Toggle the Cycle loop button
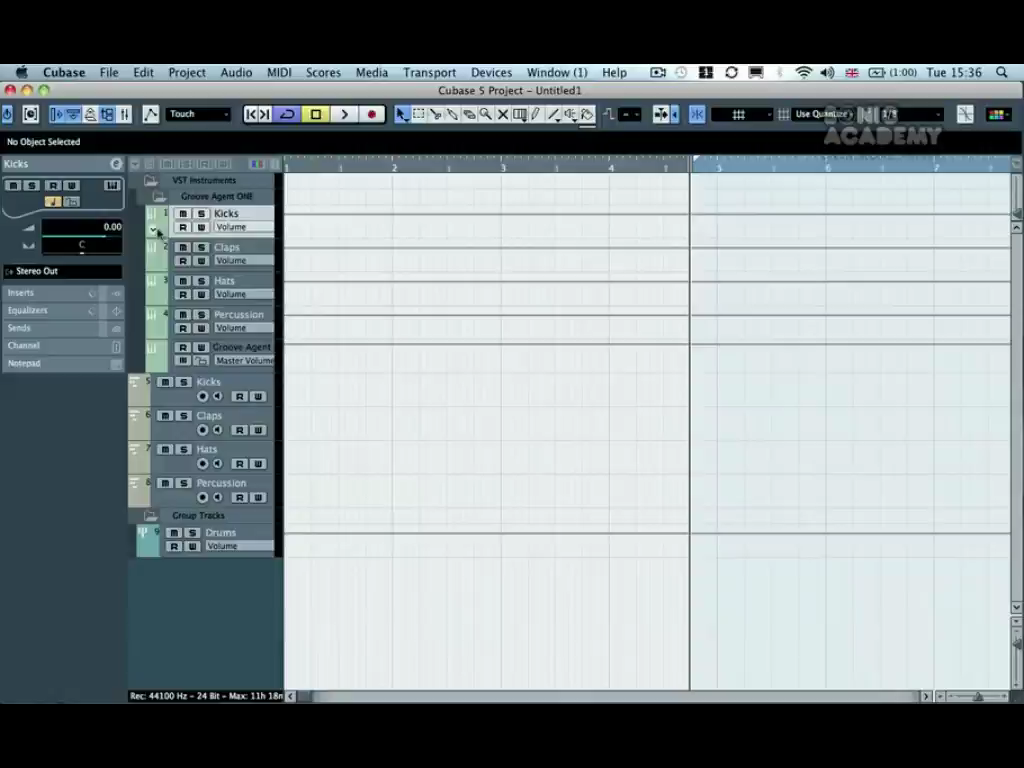 (x=287, y=114)
